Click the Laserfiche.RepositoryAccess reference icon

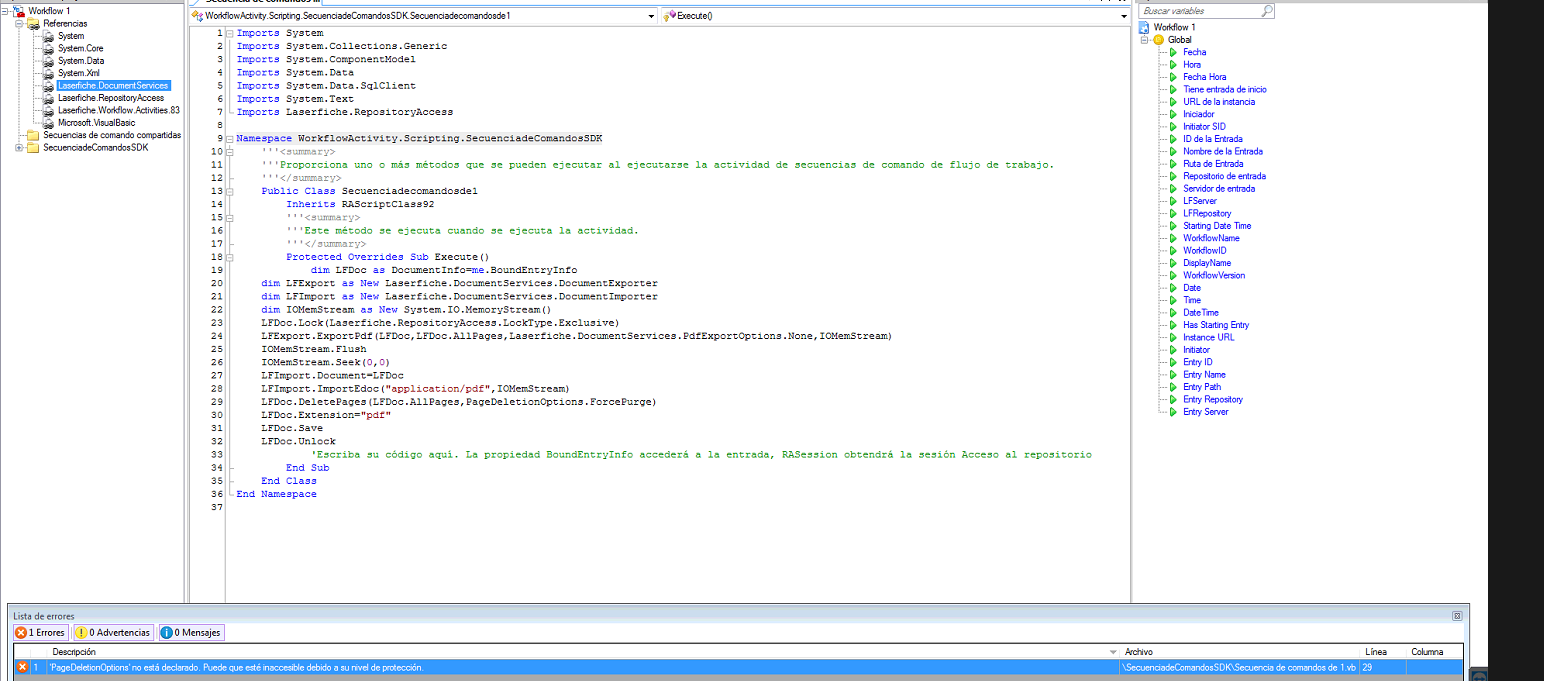49,98
